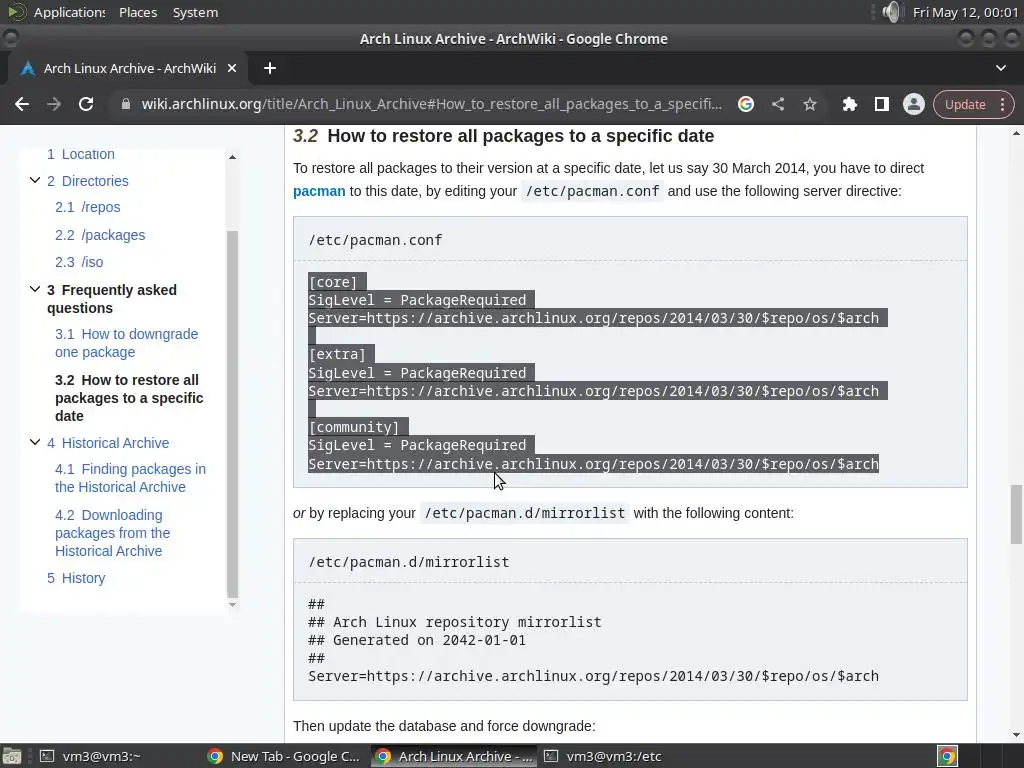
Task: Open the tab search dropdown arrow
Action: tap(1000, 68)
